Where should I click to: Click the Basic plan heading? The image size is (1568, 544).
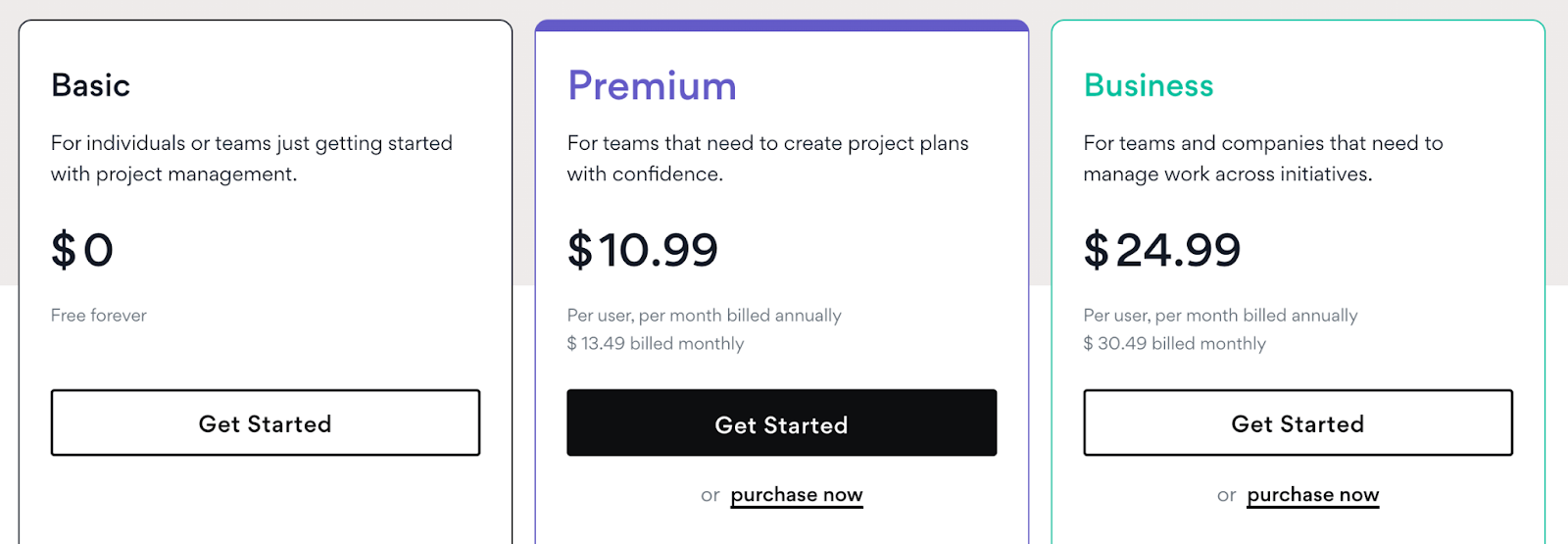click(x=91, y=86)
